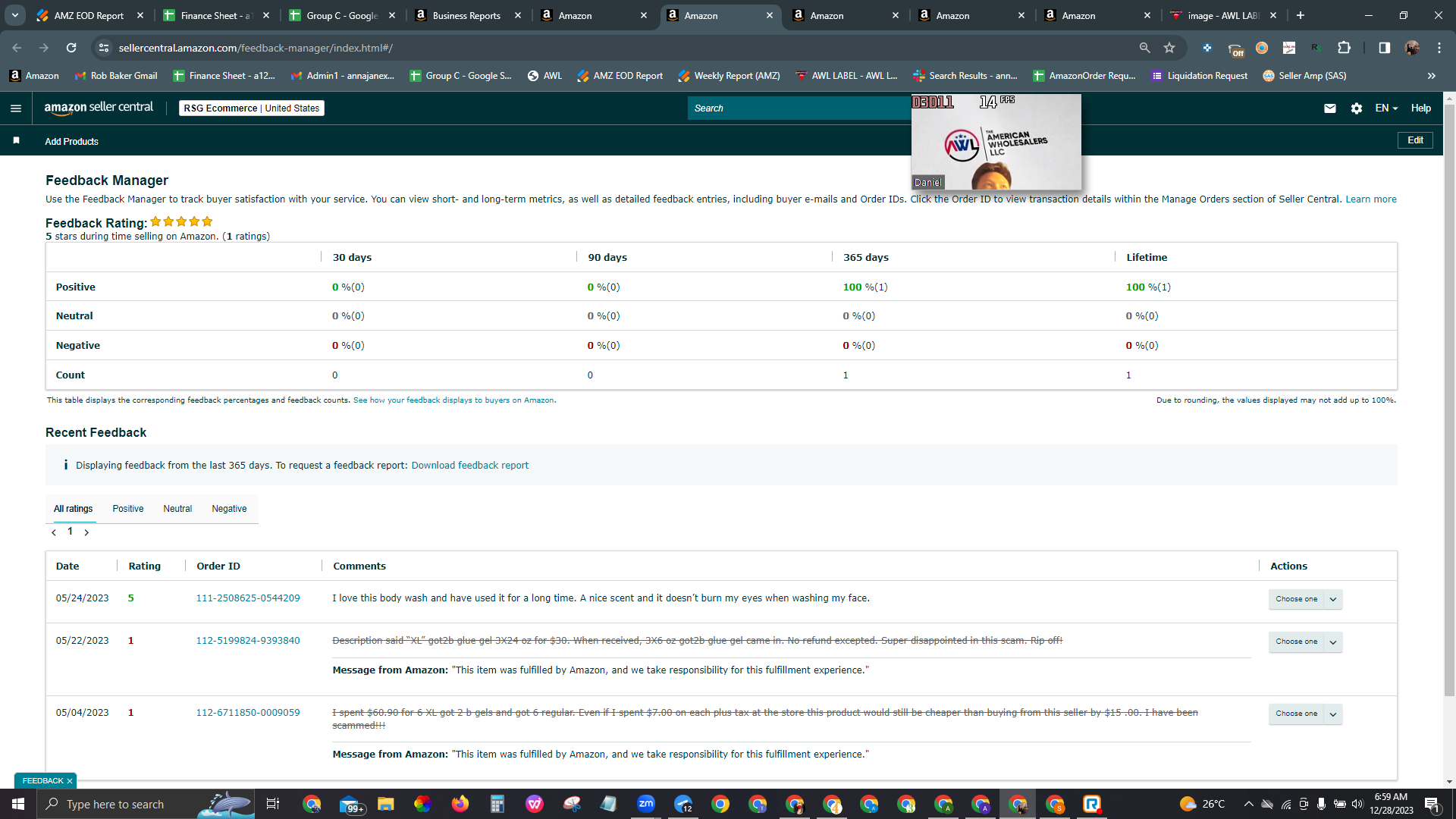Open Choose one dropdown for 05/04/2023 feedback

pos(1305,714)
